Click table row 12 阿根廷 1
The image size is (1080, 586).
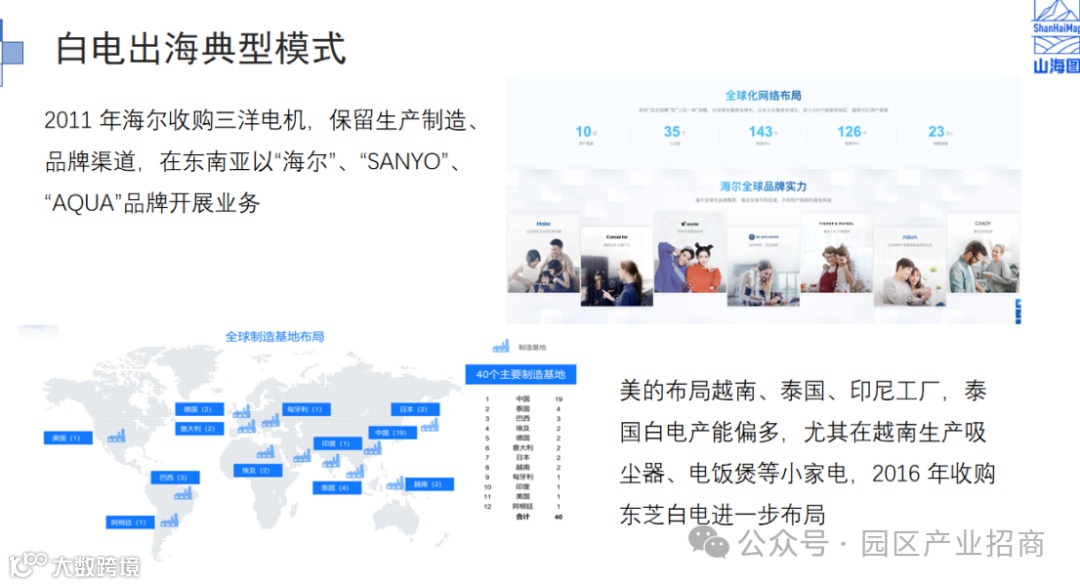[523, 506]
